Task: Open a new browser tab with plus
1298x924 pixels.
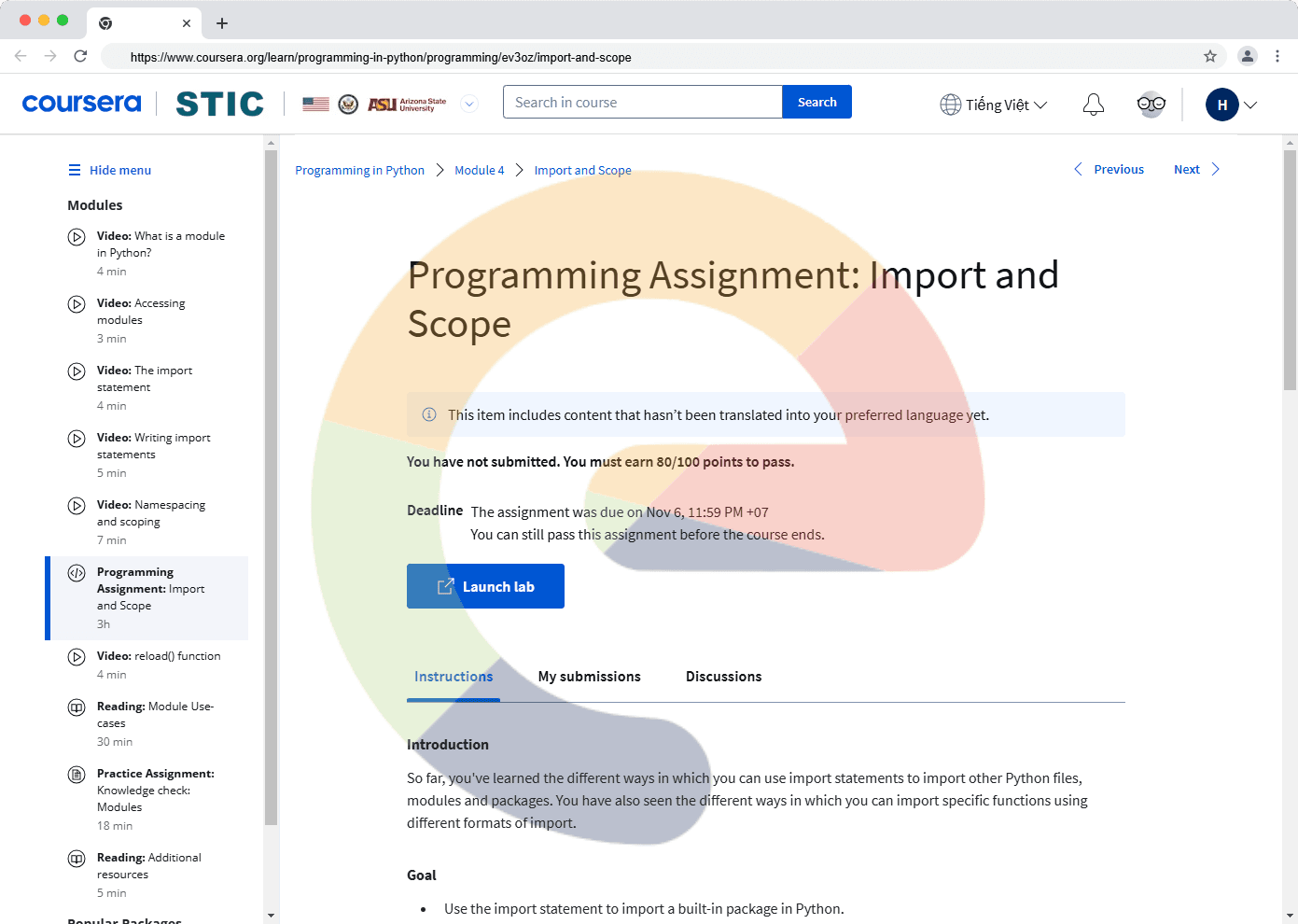Action: click(x=222, y=23)
